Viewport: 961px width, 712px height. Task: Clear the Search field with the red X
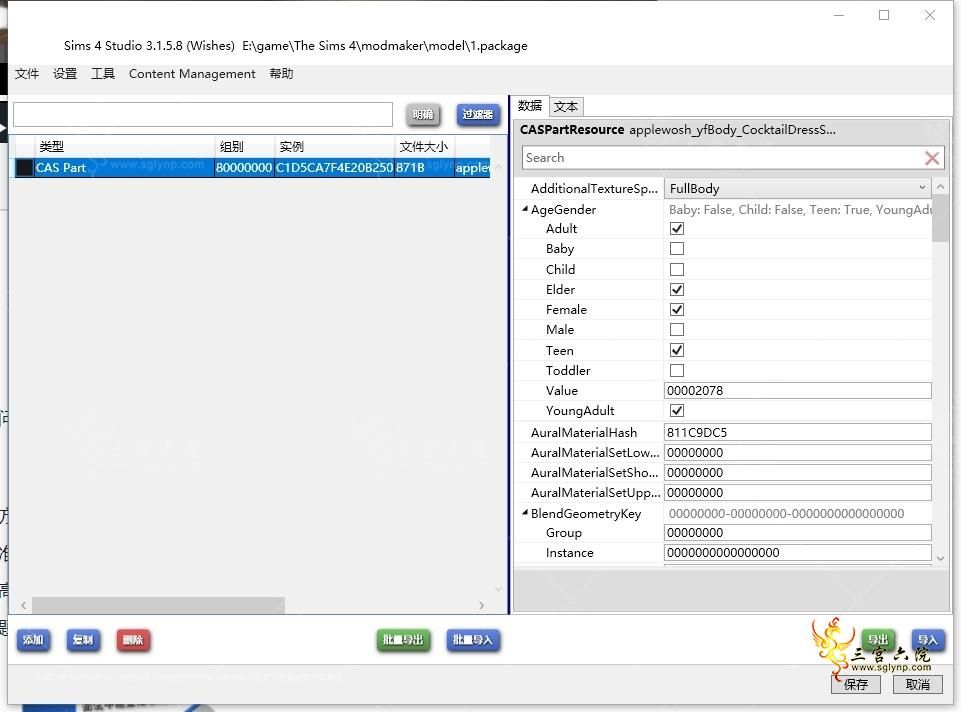pyautogui.click(x=932, y=158)
